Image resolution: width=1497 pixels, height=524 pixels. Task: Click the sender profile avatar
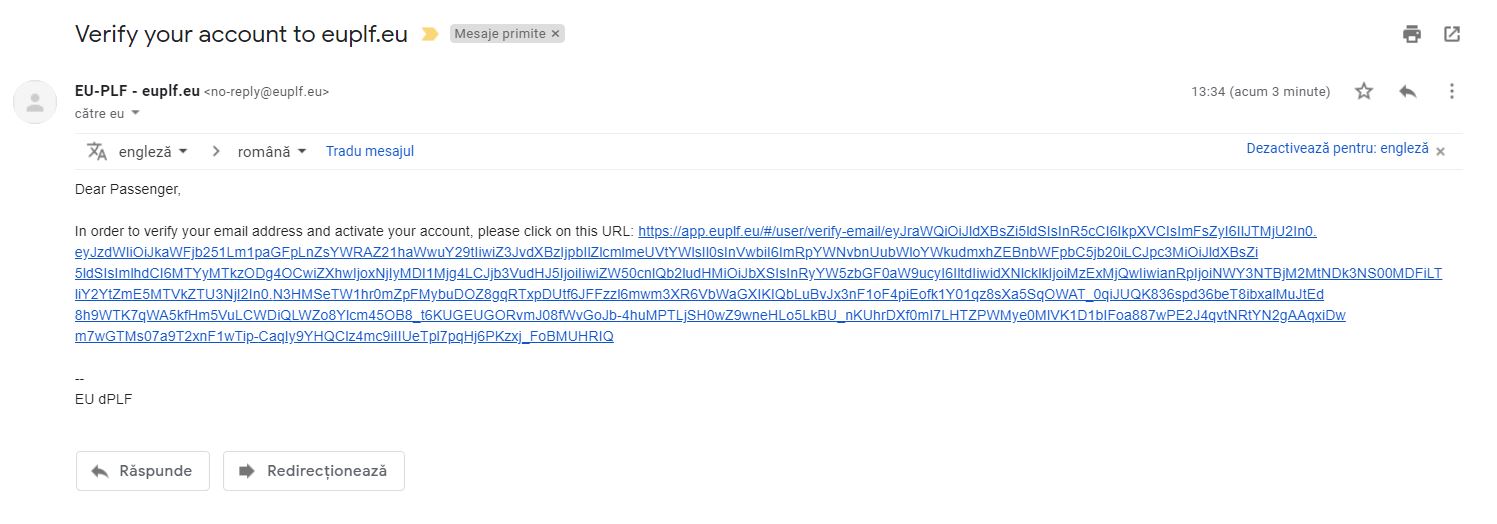point(35,101)
